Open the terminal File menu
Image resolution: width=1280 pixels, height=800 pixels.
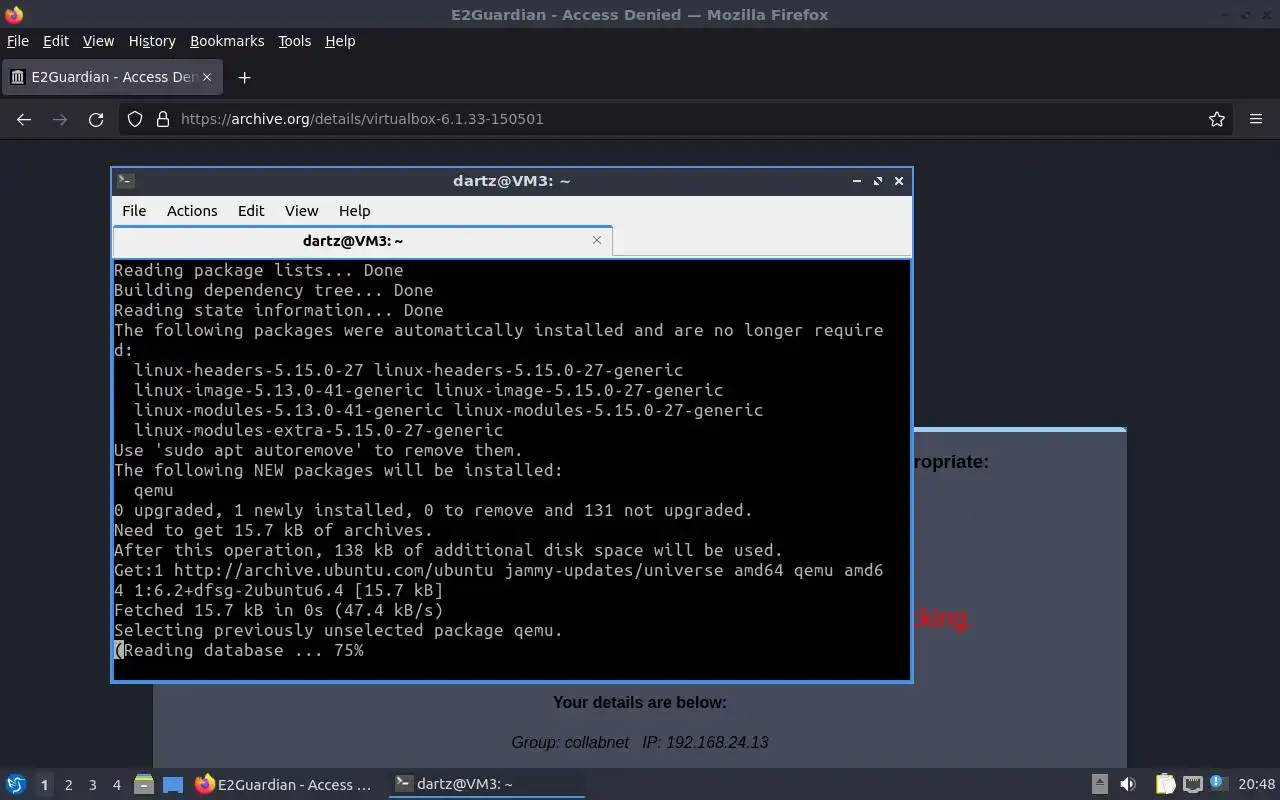tap(134, 211)
